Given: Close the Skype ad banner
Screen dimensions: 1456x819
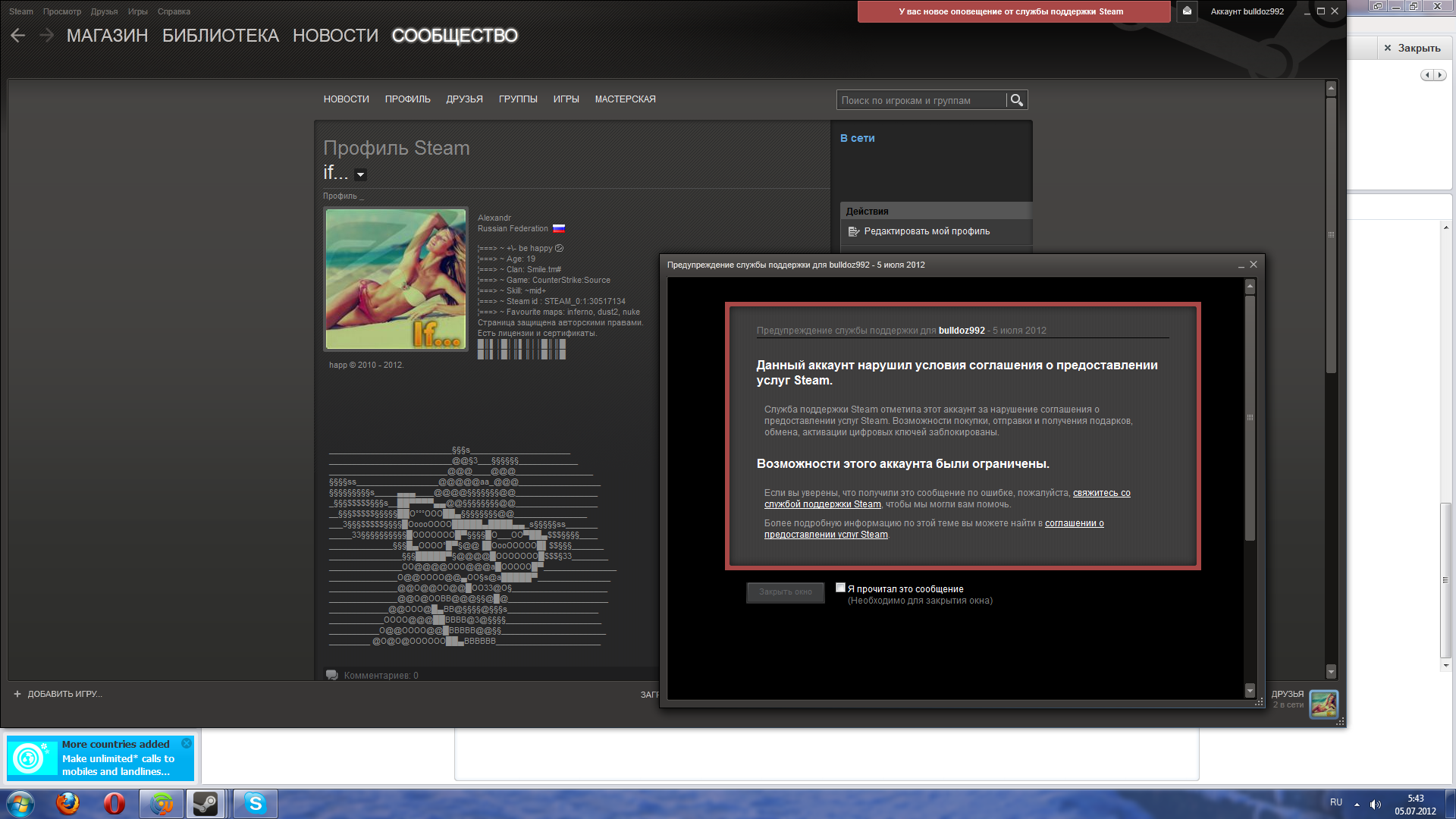Looking at the screenshot, I should point(187,744).
